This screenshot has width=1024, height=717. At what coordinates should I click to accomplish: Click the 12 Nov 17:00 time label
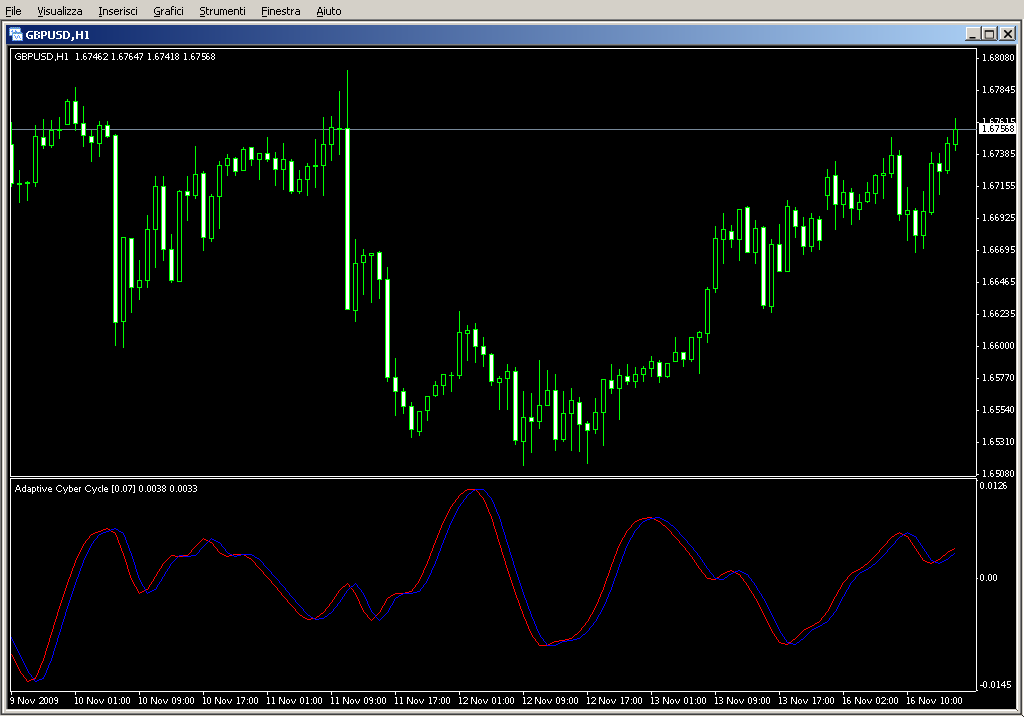point(615,701)
